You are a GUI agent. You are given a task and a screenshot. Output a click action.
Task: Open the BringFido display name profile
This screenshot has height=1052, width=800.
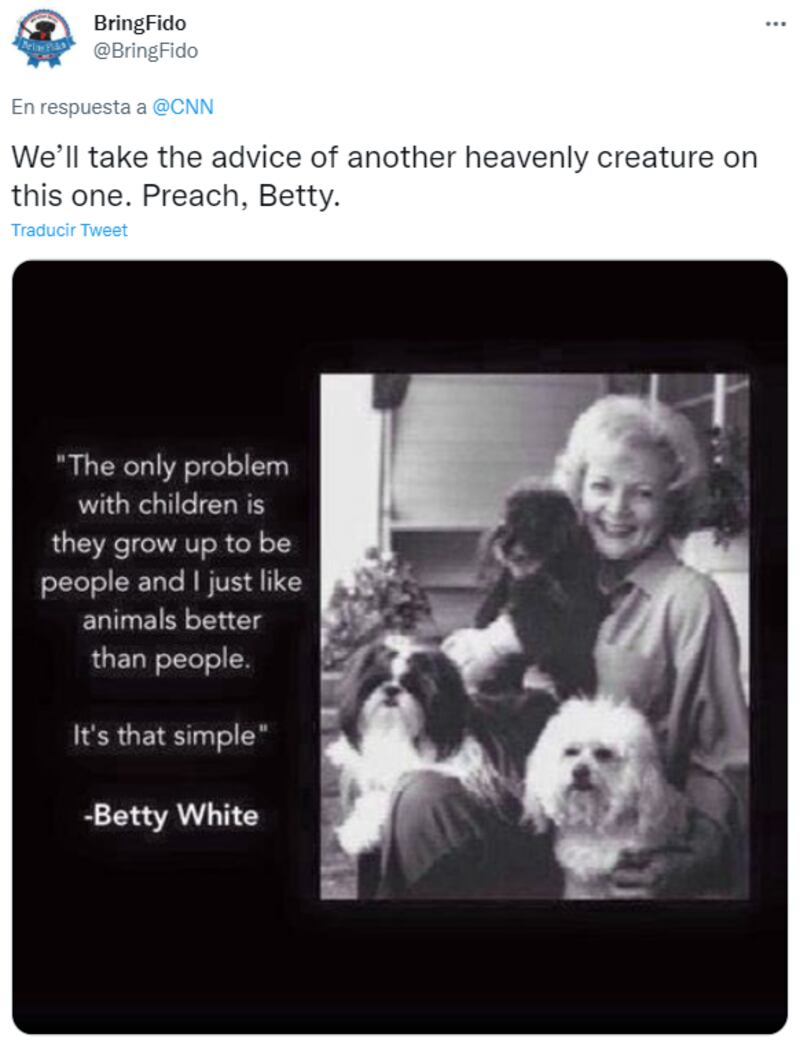140,23
